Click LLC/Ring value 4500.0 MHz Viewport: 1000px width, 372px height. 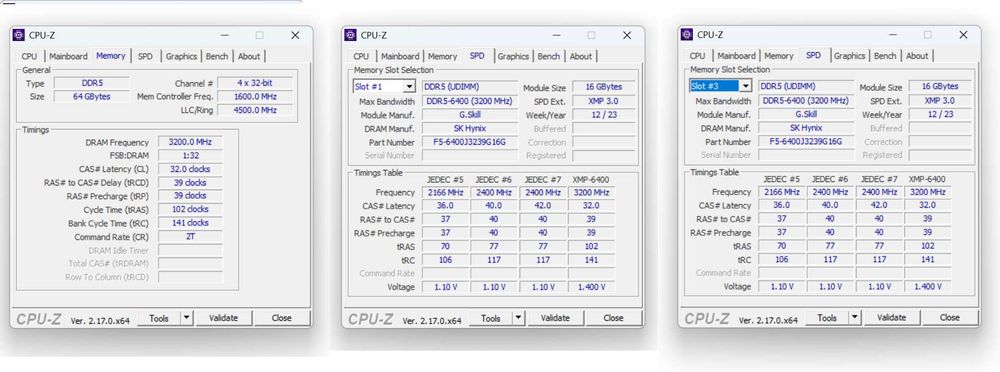[x=255, y=110]
